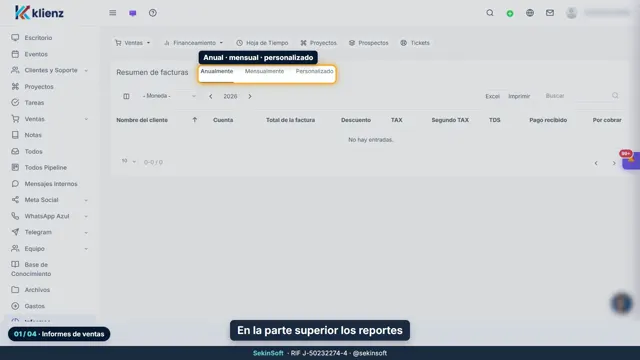
Task: Click the Descuento column header
Action: [356, 120]
